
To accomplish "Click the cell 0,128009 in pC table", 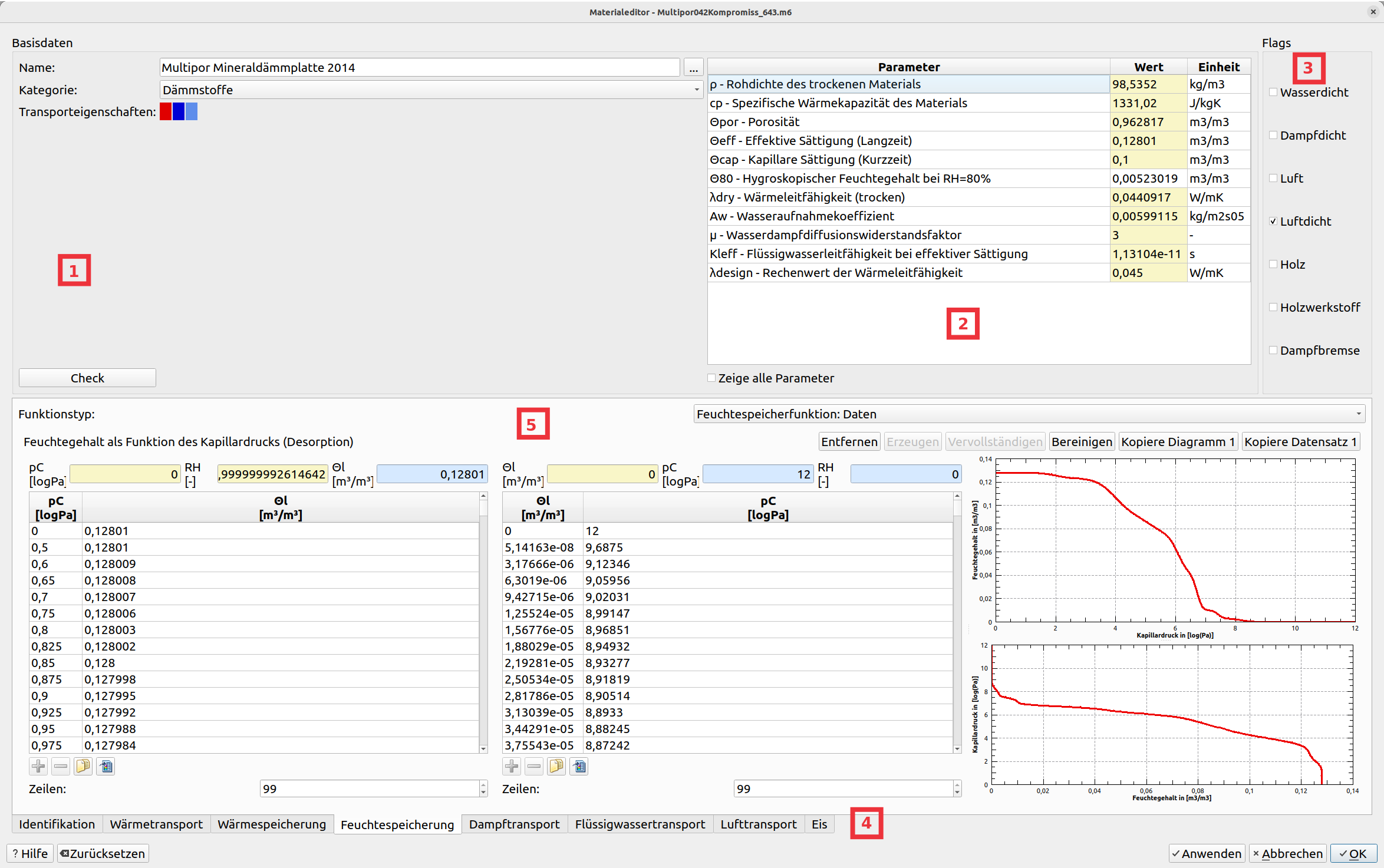I will click(x=281, y=564).
